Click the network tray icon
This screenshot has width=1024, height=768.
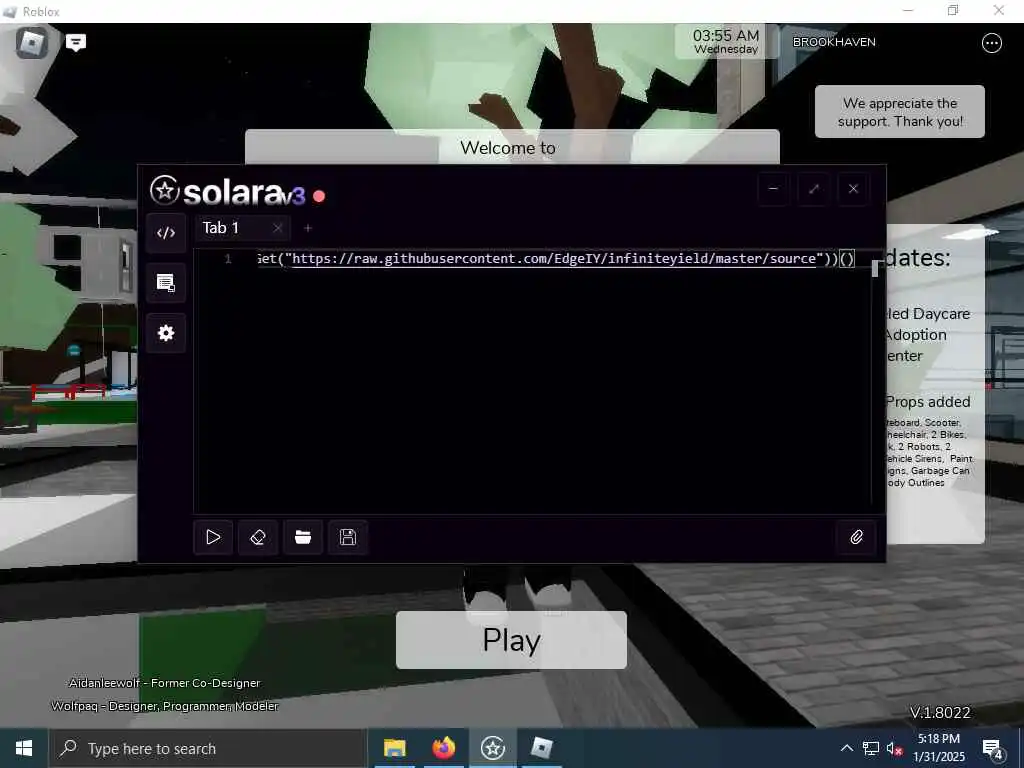(x=871, y=748)
